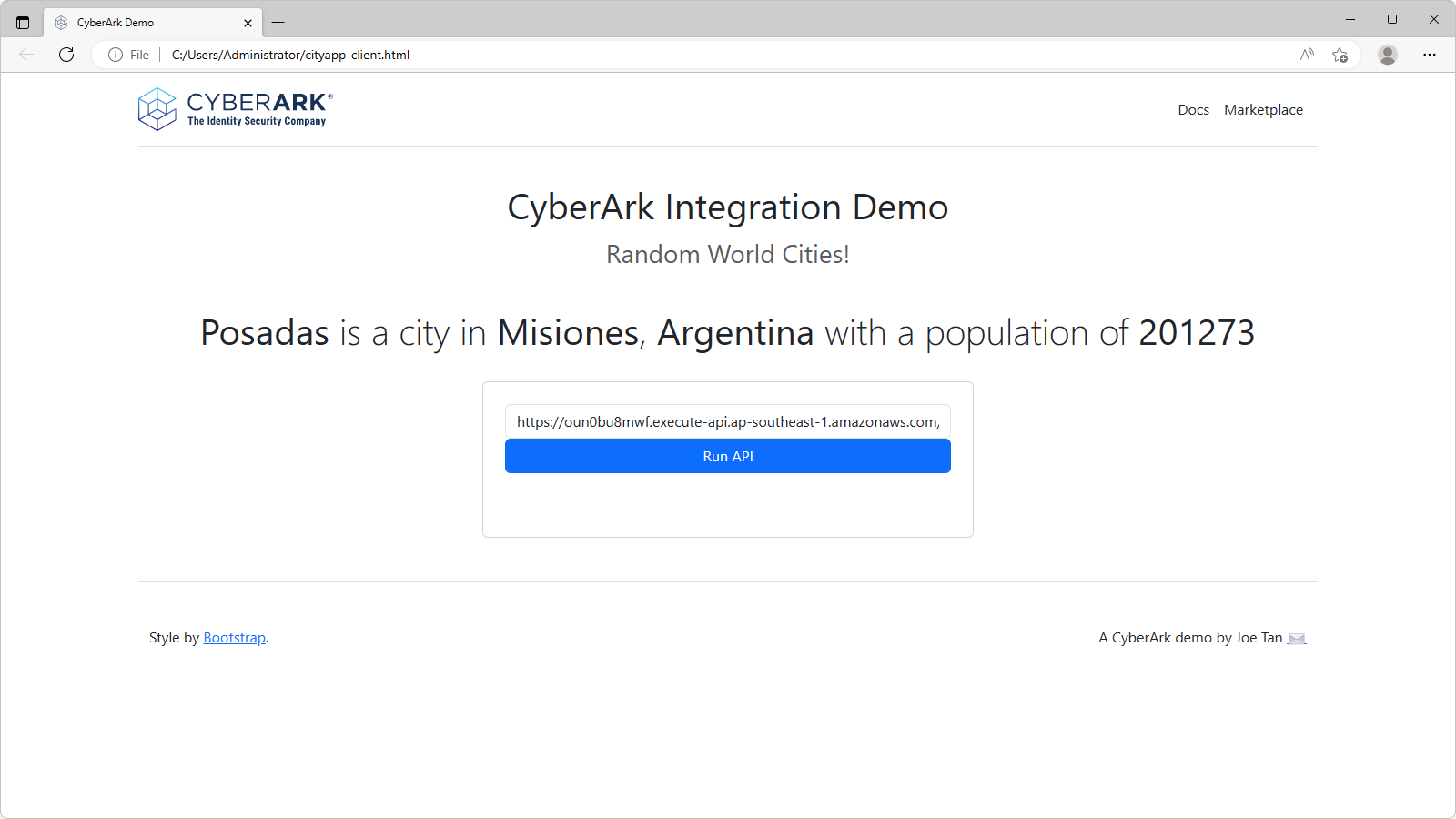
Task: Activate Read Aloud in the address bar
Action: 1306,55
